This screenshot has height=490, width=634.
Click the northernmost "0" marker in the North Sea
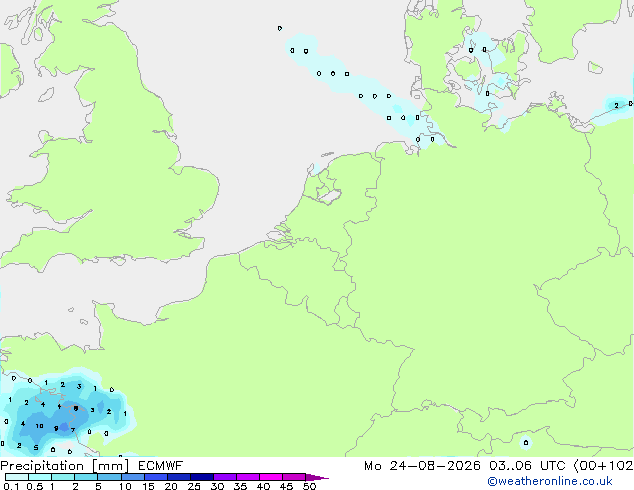coord(280,28)
